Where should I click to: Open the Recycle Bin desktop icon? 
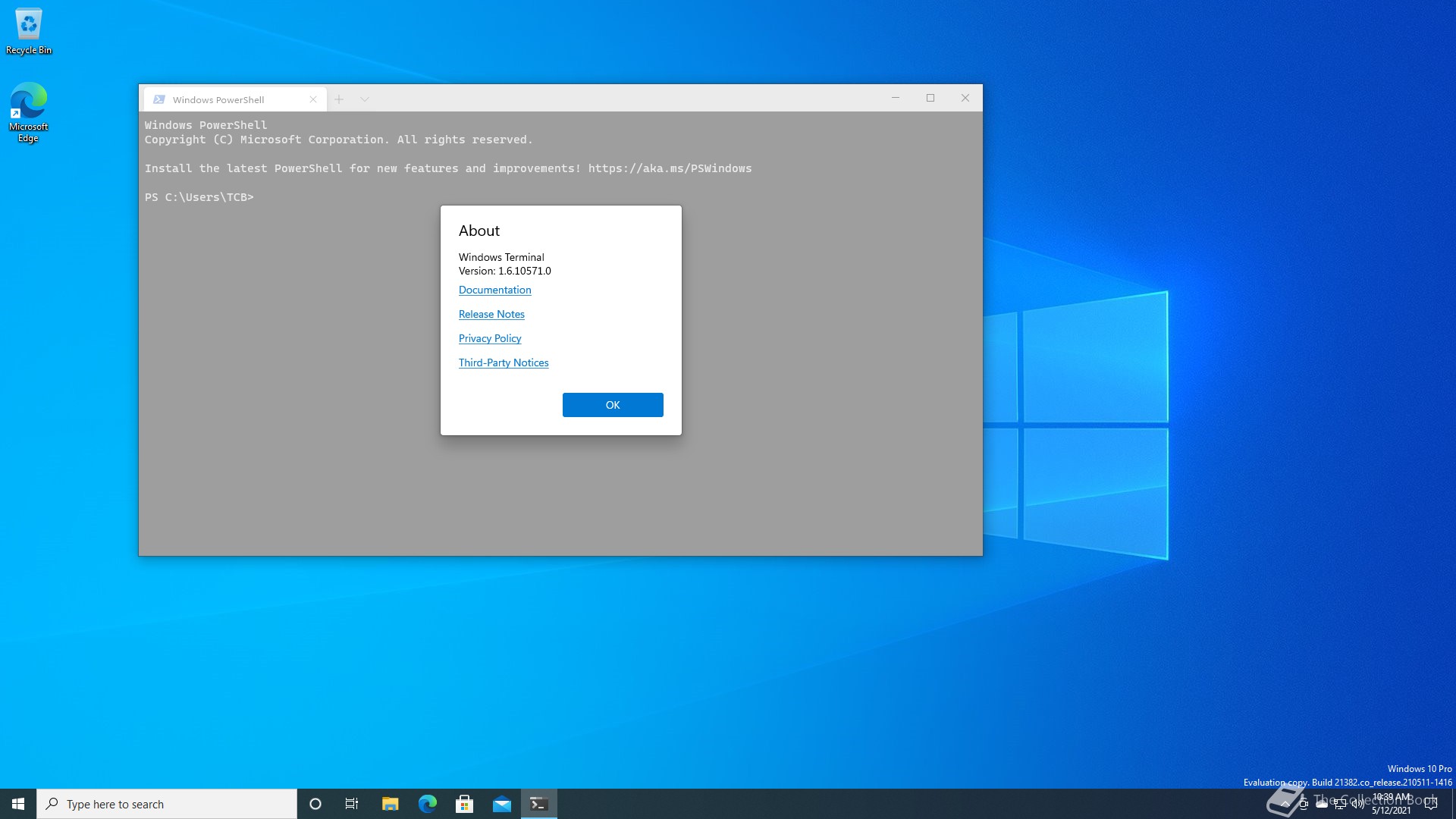29,31
